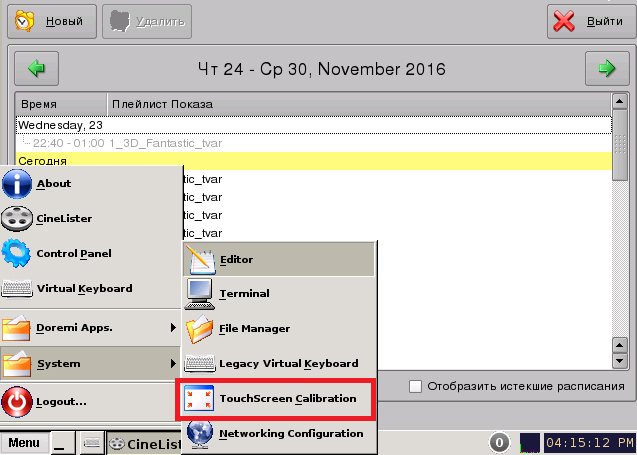Start TouchScreen Calibration icon
This screenshot has height=455, width=637.
click(199, 398)
